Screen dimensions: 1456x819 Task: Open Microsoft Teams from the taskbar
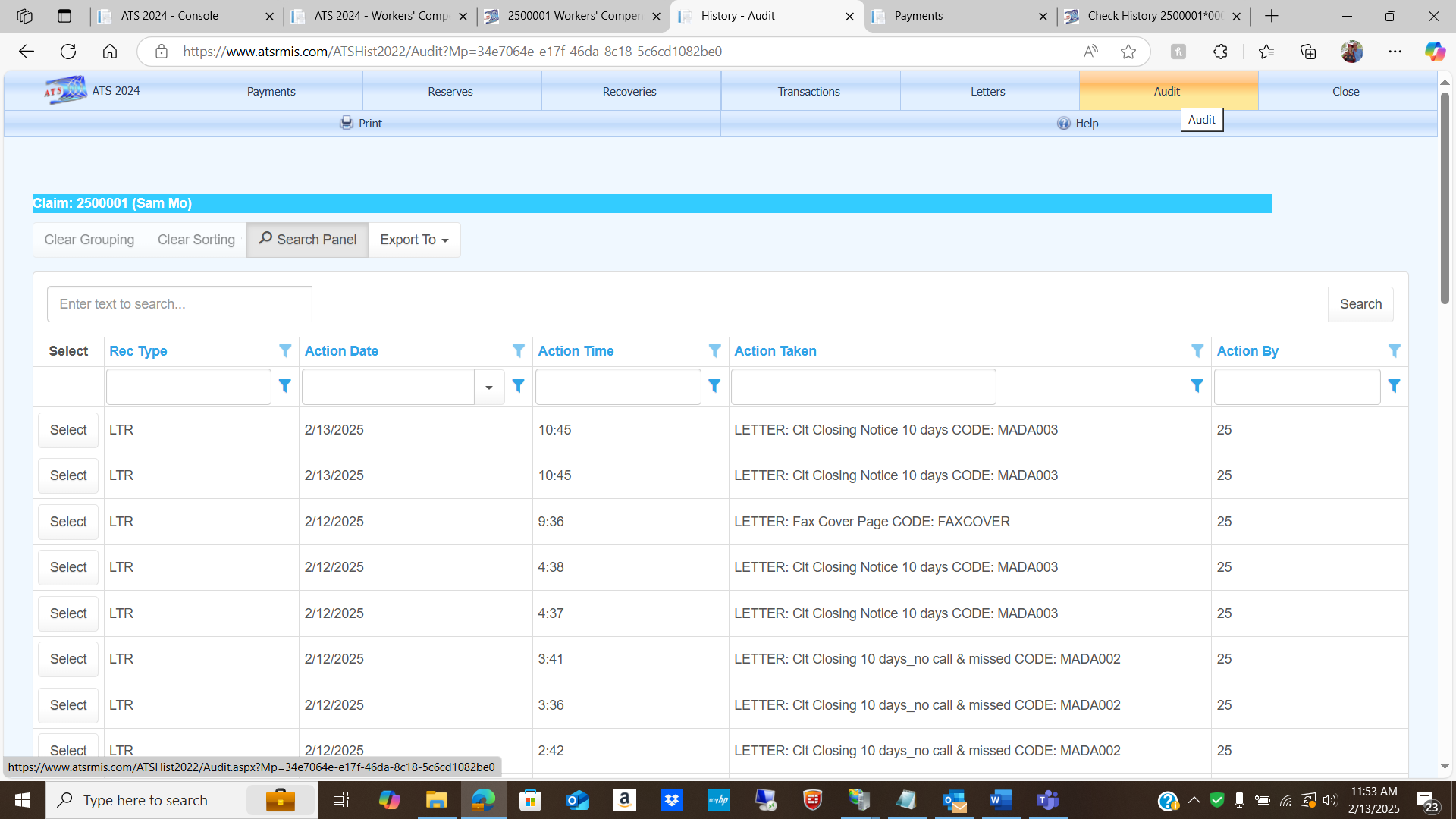[x=1047, y=800]
